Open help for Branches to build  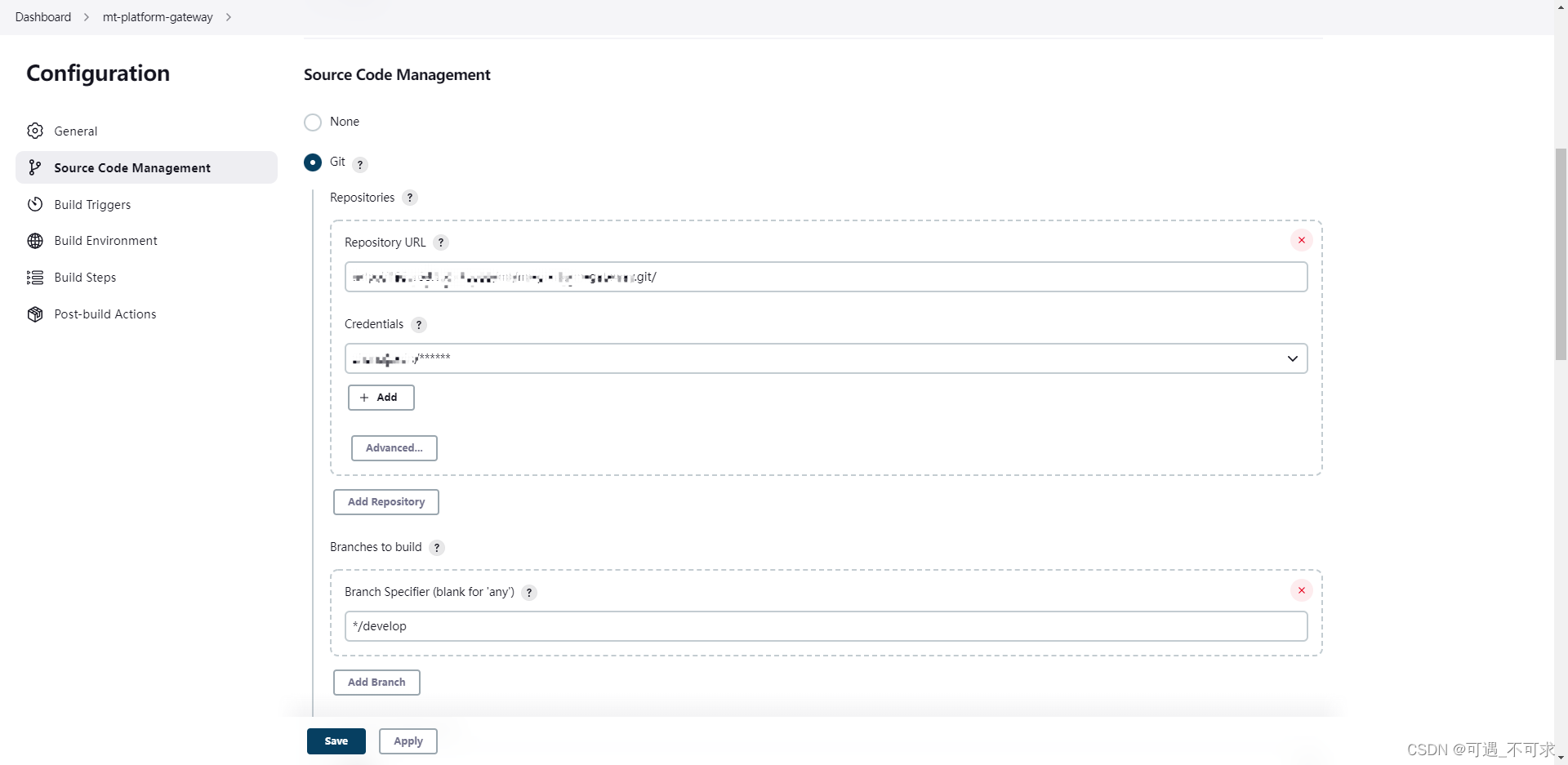(437, 548)
